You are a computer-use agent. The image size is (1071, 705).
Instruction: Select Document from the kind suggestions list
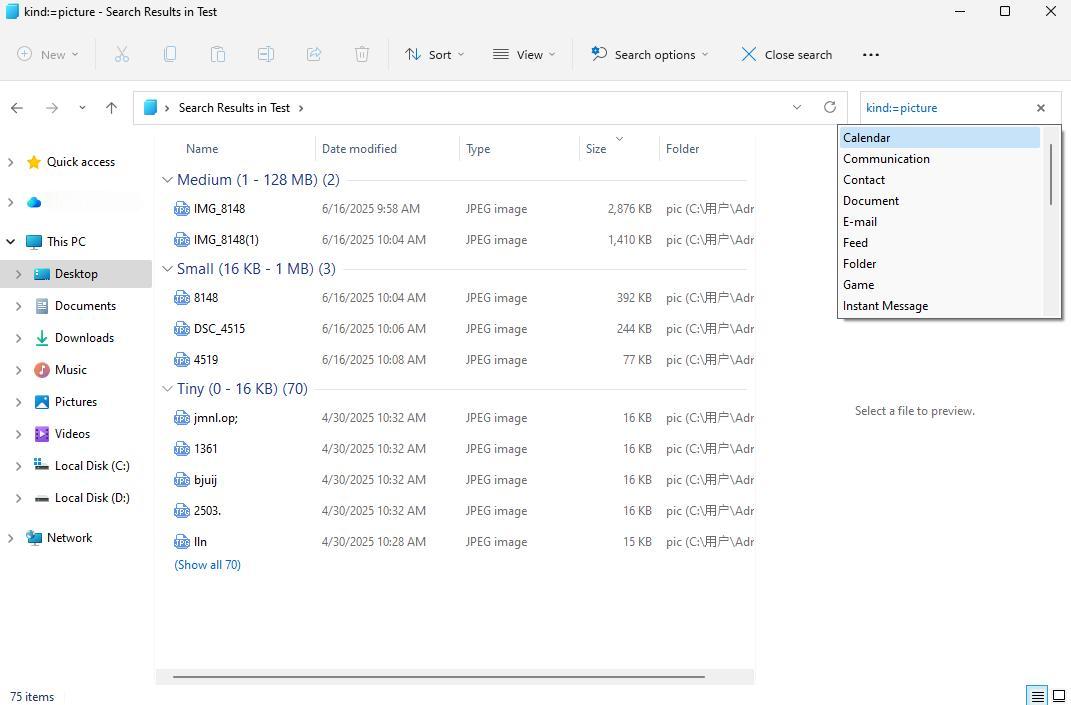pyautogui.click(x=871, y=201)
